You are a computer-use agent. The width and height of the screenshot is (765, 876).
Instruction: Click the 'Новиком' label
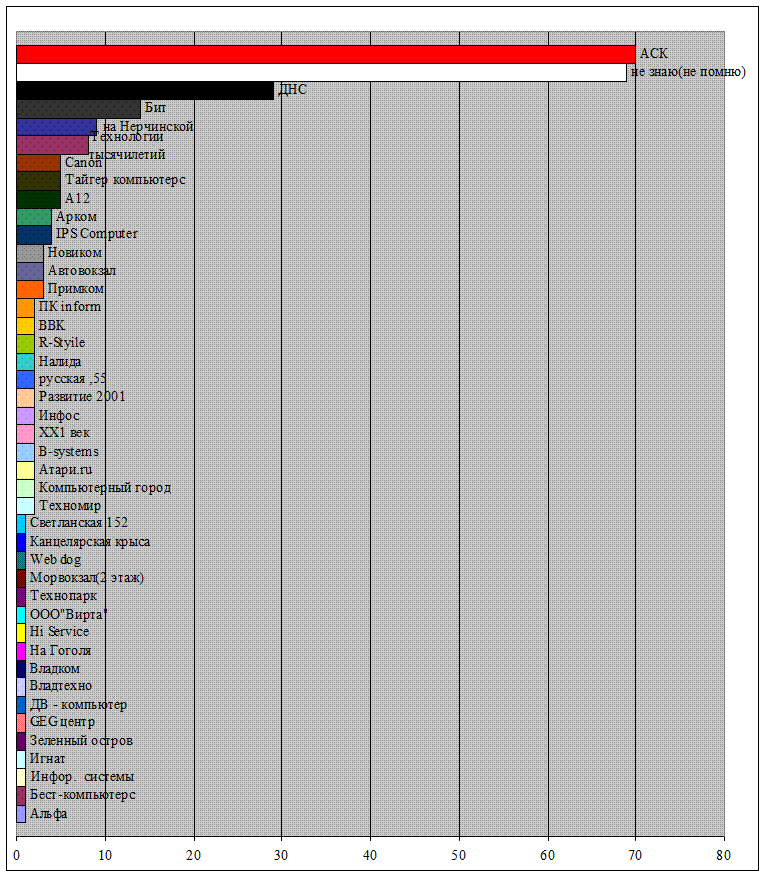coord(74,253)
